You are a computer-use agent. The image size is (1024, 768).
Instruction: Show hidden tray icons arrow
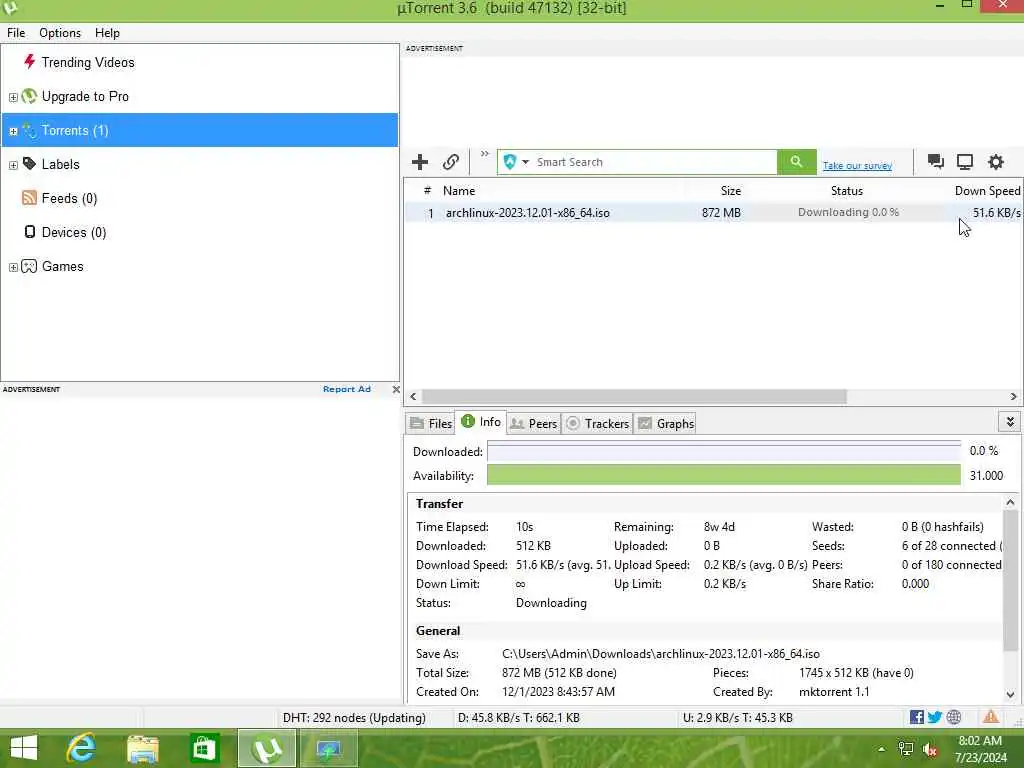pos(882,749)
